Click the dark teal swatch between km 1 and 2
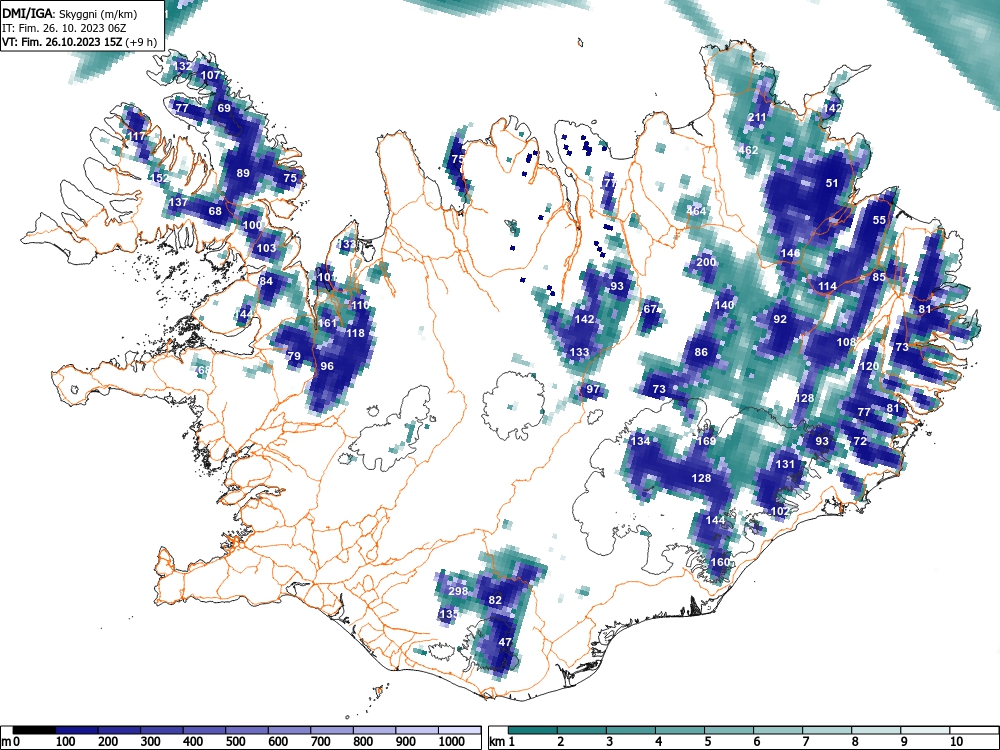1000x750 pixels. [x=533, y=730]
